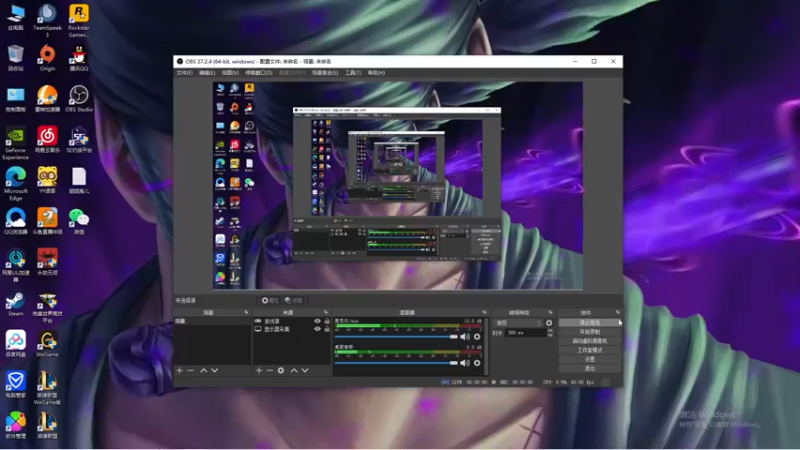Toggle lock of 游戏源 source
Viewport: 800px width, 450px height.
click(x=327, y=321)
